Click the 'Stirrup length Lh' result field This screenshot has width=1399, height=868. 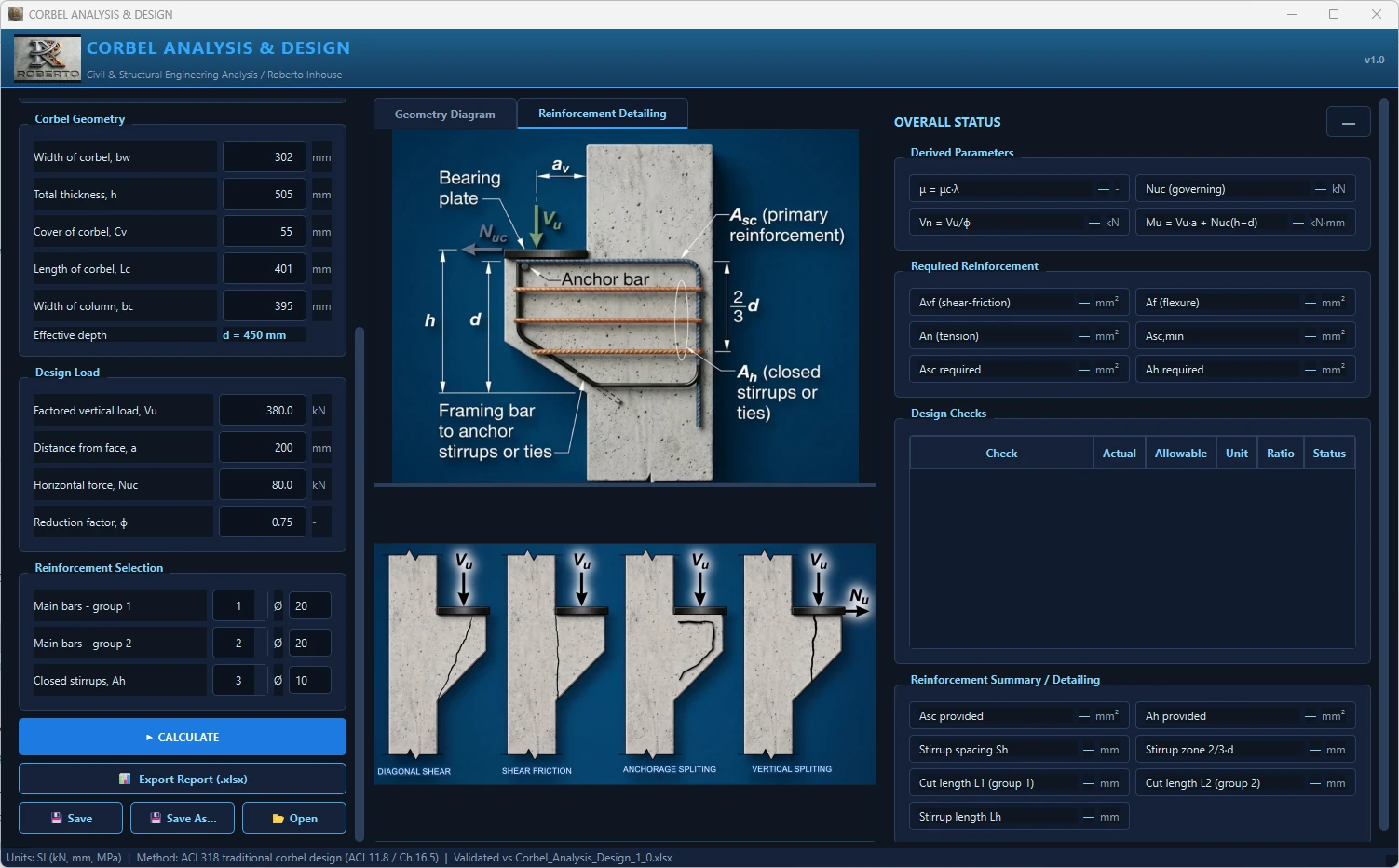point(1019,817)
